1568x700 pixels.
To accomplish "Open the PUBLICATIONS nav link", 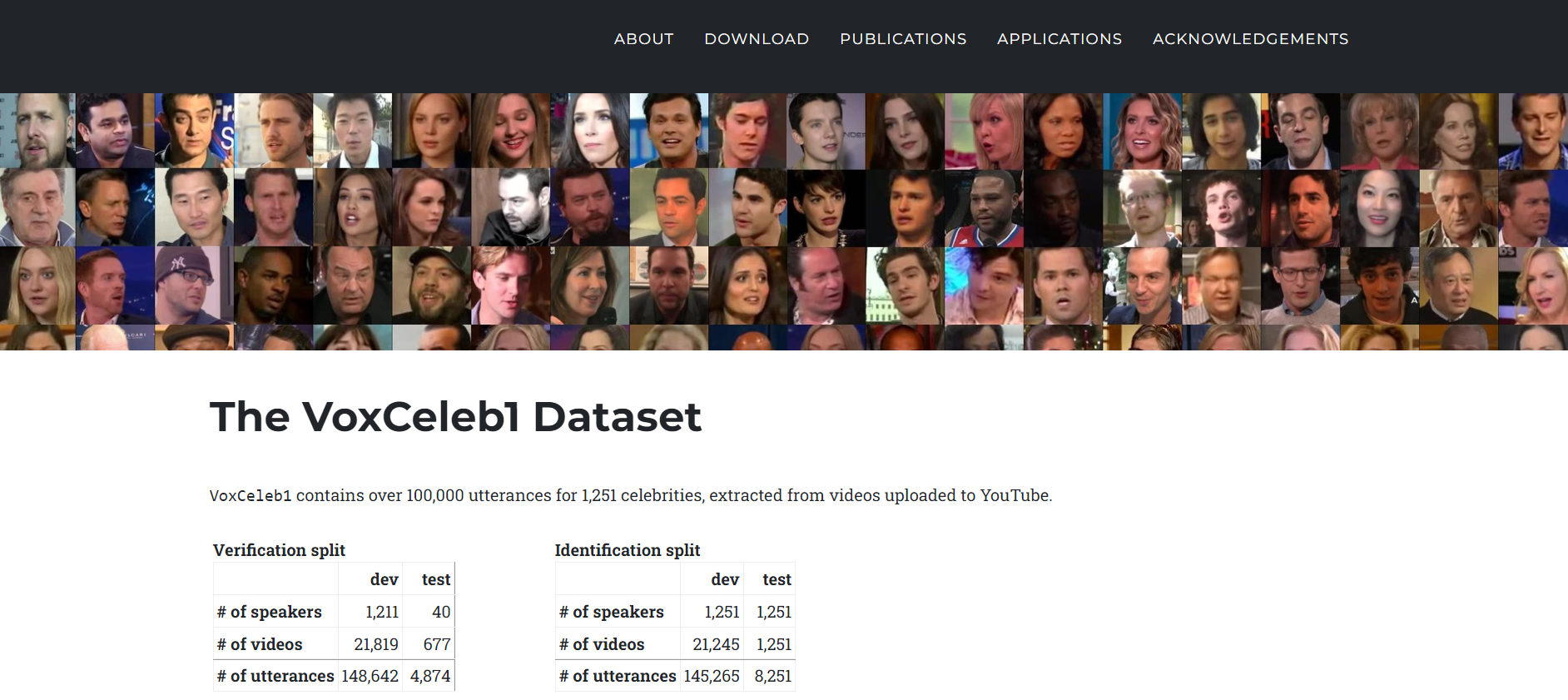I will (903, 39).
